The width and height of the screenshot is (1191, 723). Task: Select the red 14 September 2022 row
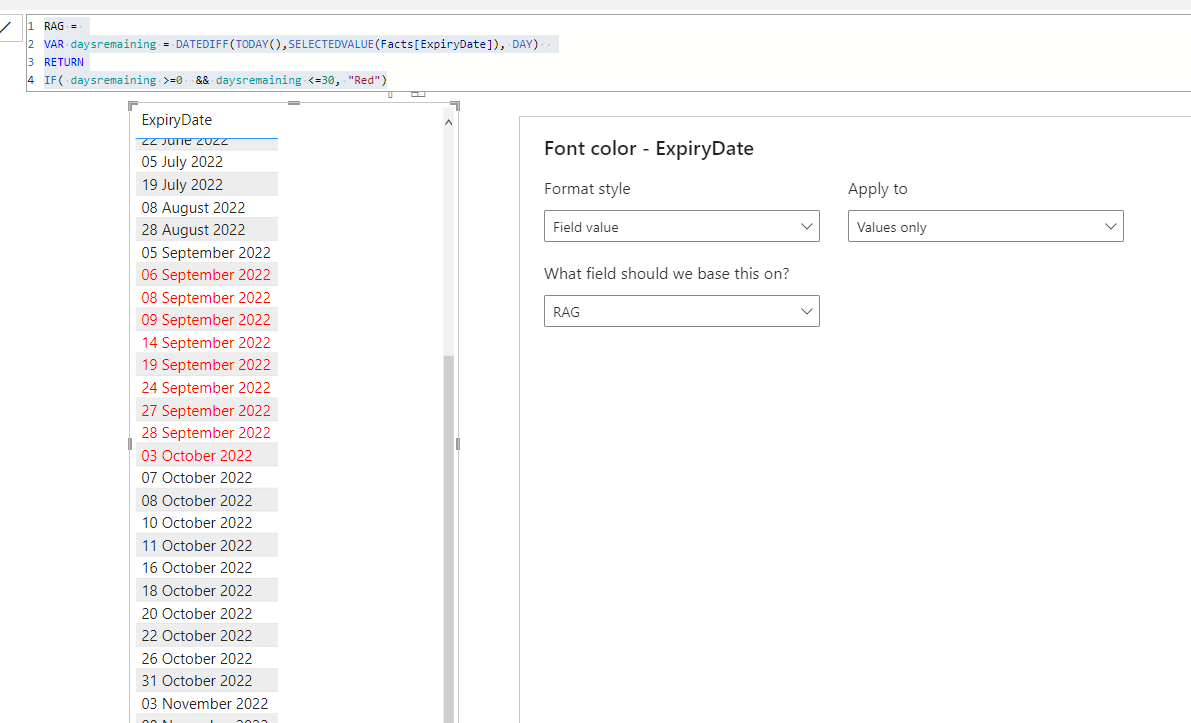(x=207, y=343)
